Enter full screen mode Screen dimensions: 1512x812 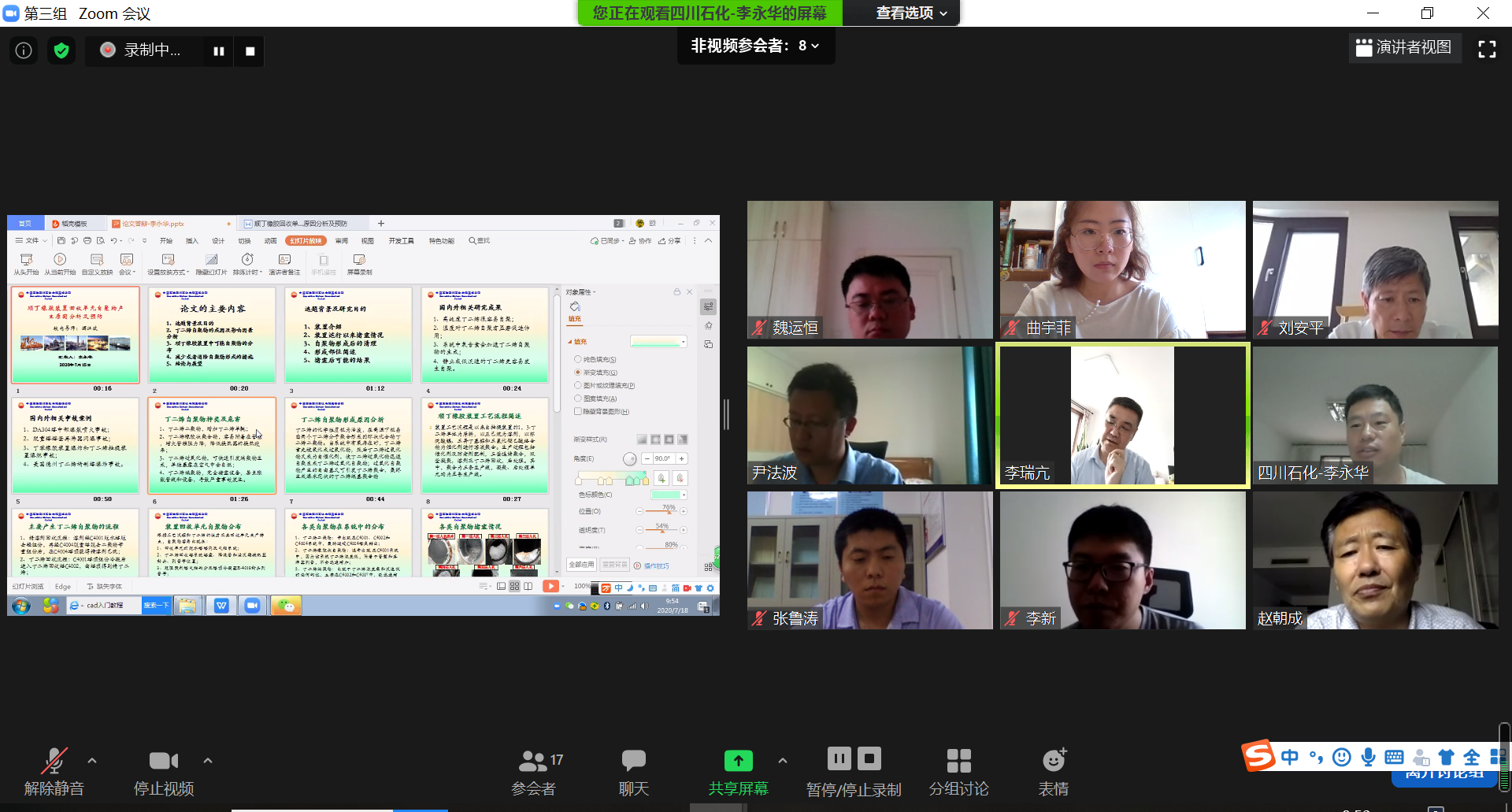pyautogui.click(x=1487, y=49)
